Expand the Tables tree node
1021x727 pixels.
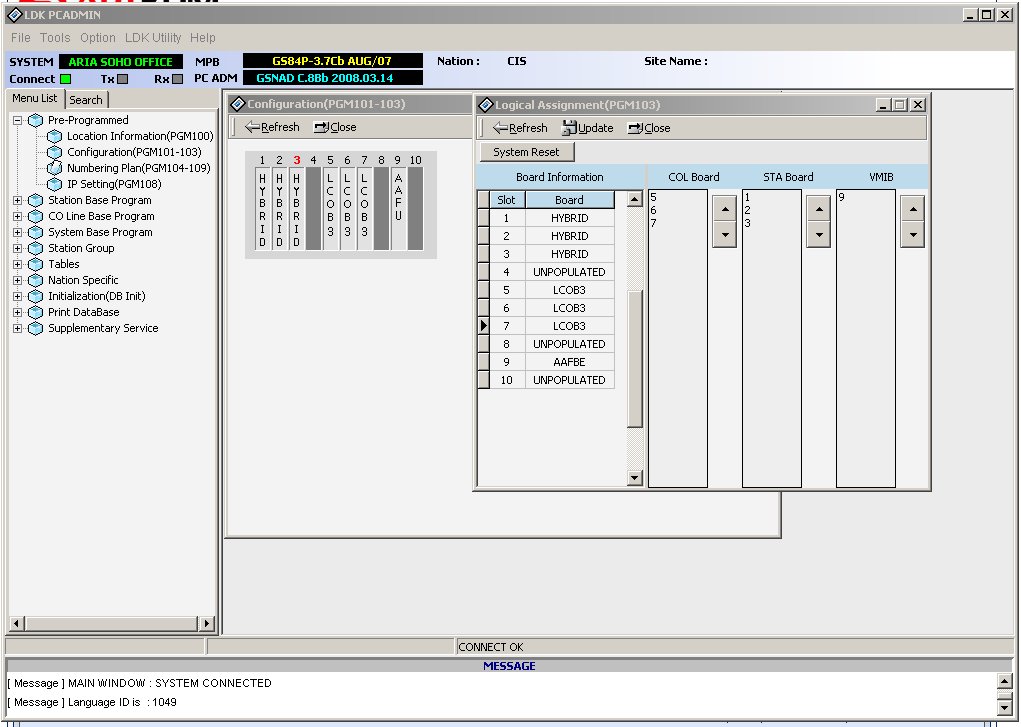coord(18,264)
